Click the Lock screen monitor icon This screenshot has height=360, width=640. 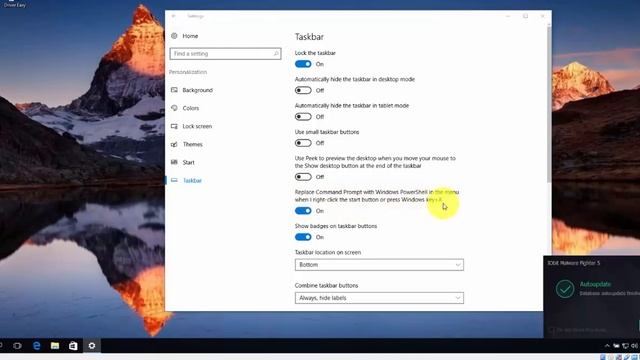pyautogui.click(x=174, y=126)
